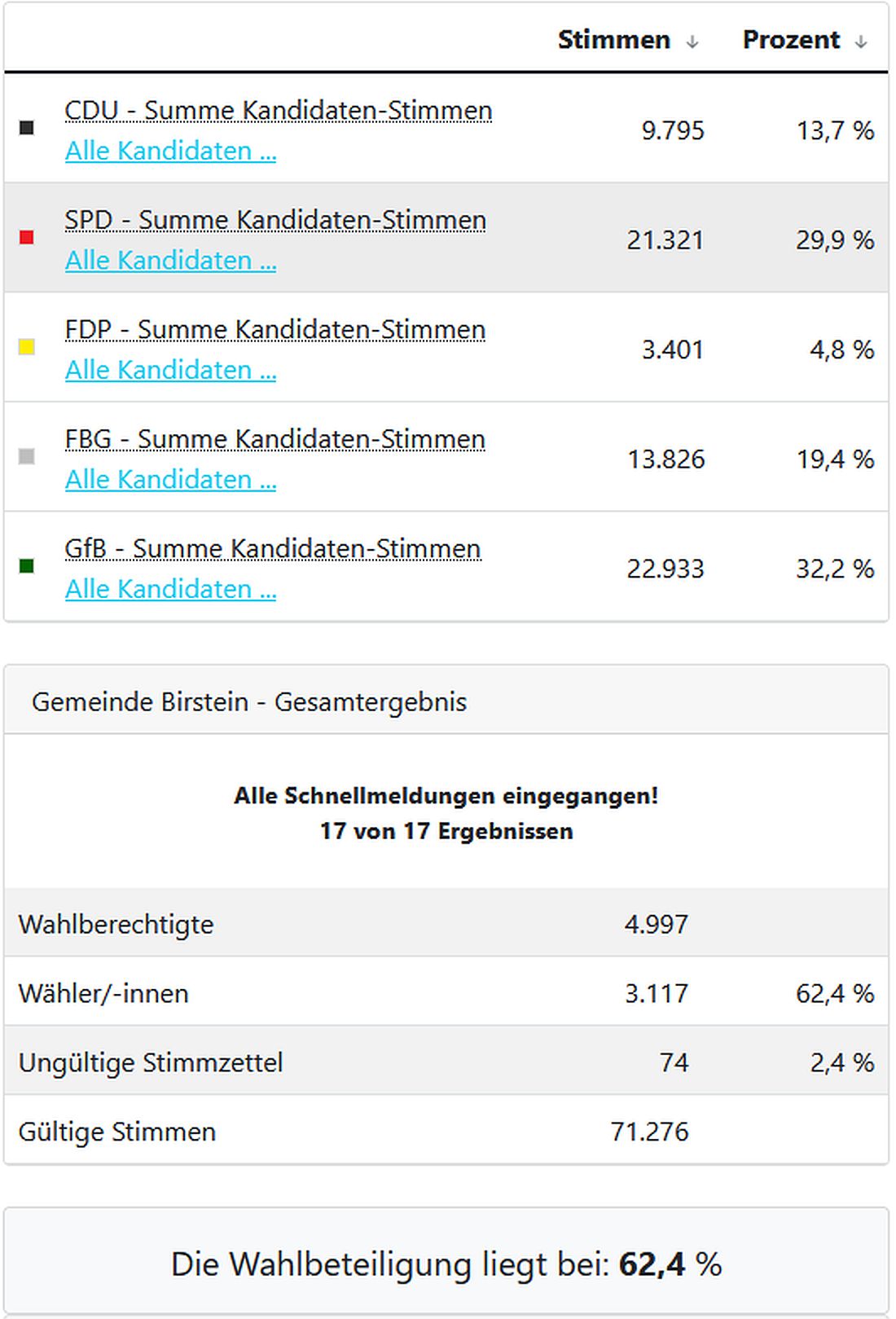Open Alle Kandidaten under CDU
The width and height of the screenshot is (896, 1319).
pyautogui.click(x=170, y=151)
